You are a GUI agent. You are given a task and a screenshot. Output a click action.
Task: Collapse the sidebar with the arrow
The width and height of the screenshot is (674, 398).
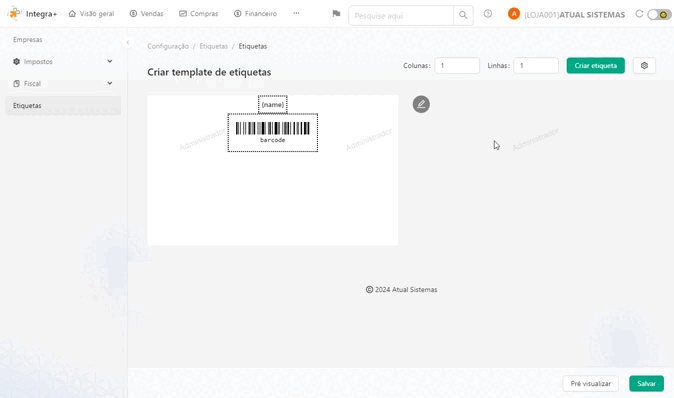(x=128, y=42)
